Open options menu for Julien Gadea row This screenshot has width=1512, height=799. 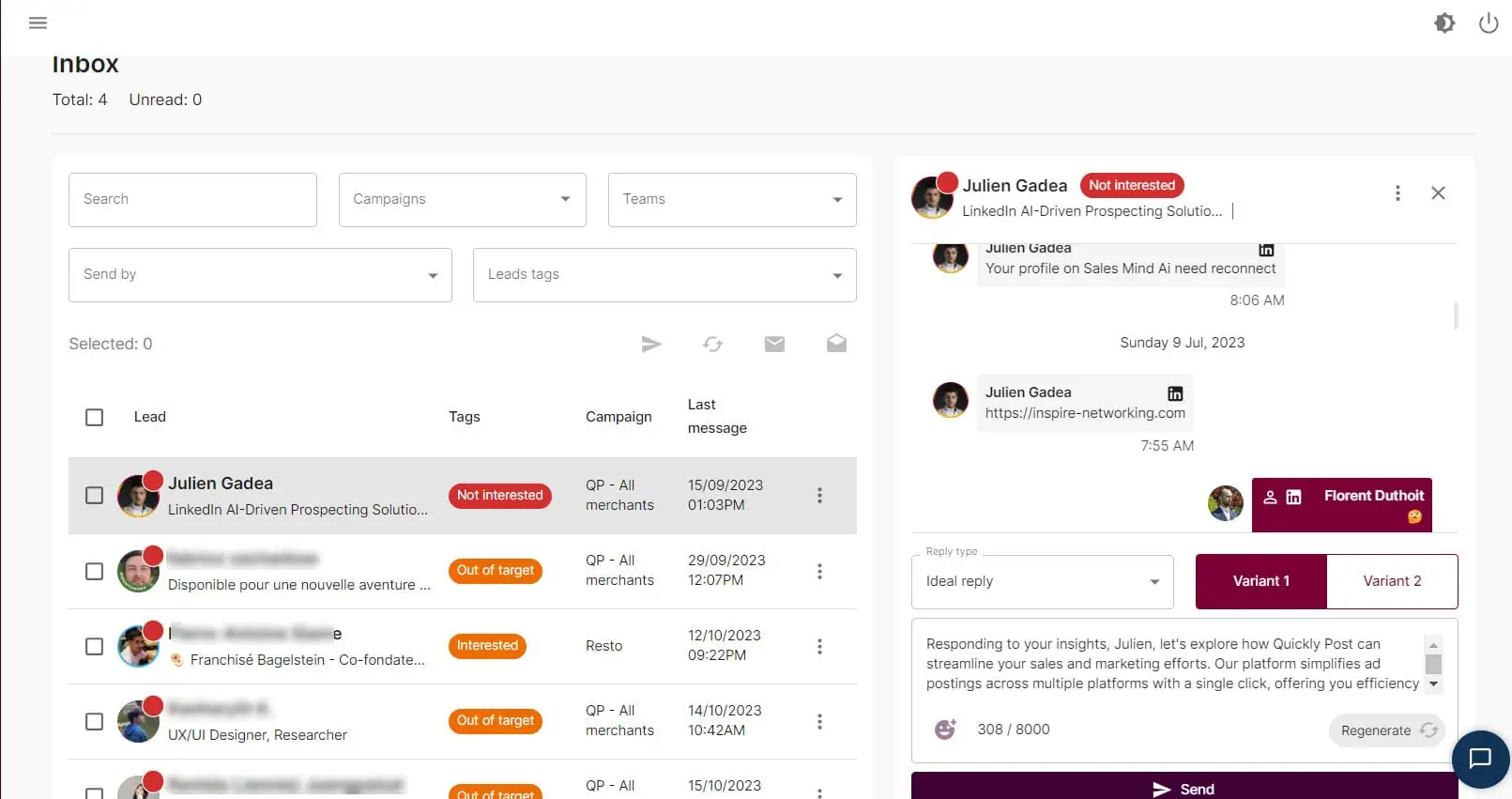coord(819,495)
